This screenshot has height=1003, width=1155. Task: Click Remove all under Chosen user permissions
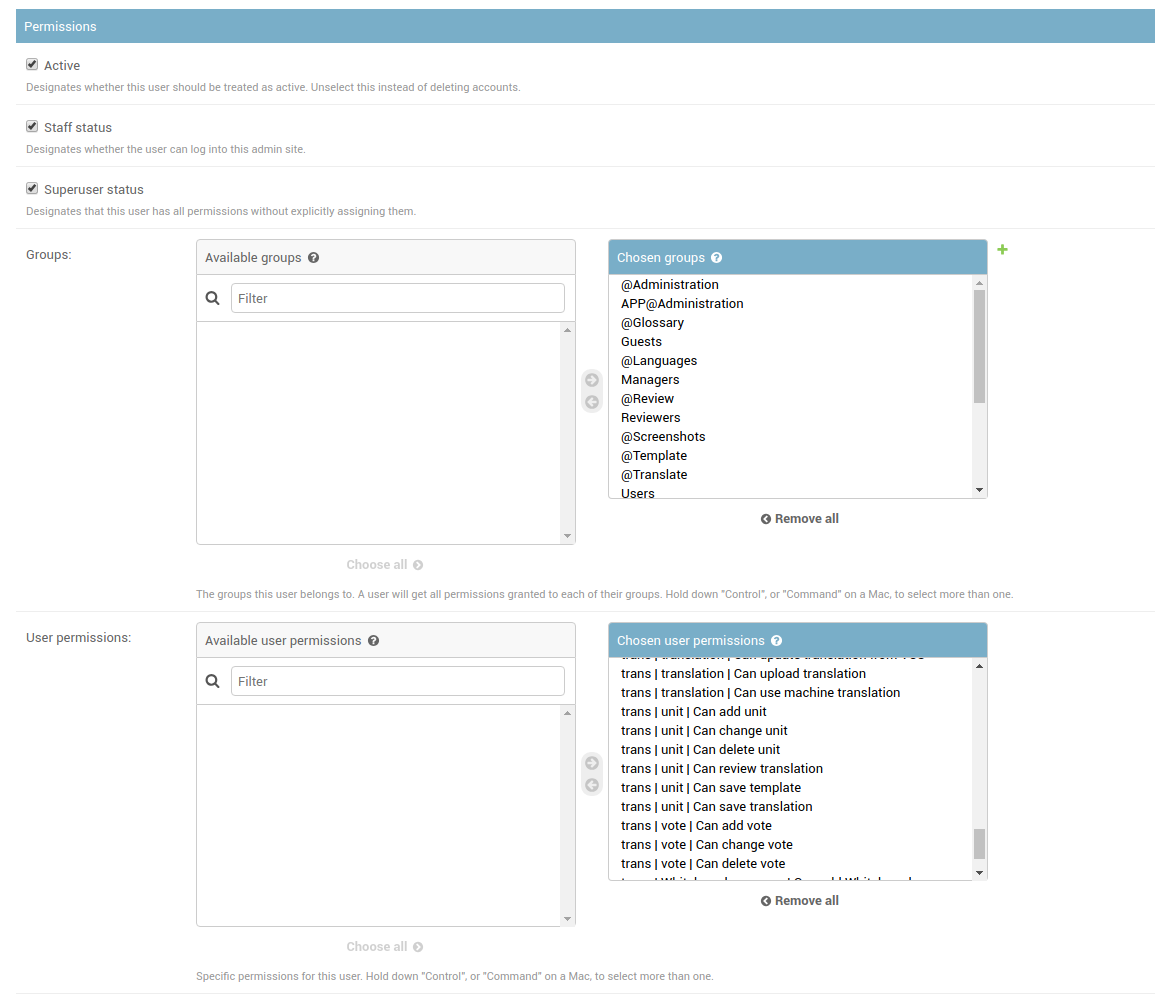799,900
